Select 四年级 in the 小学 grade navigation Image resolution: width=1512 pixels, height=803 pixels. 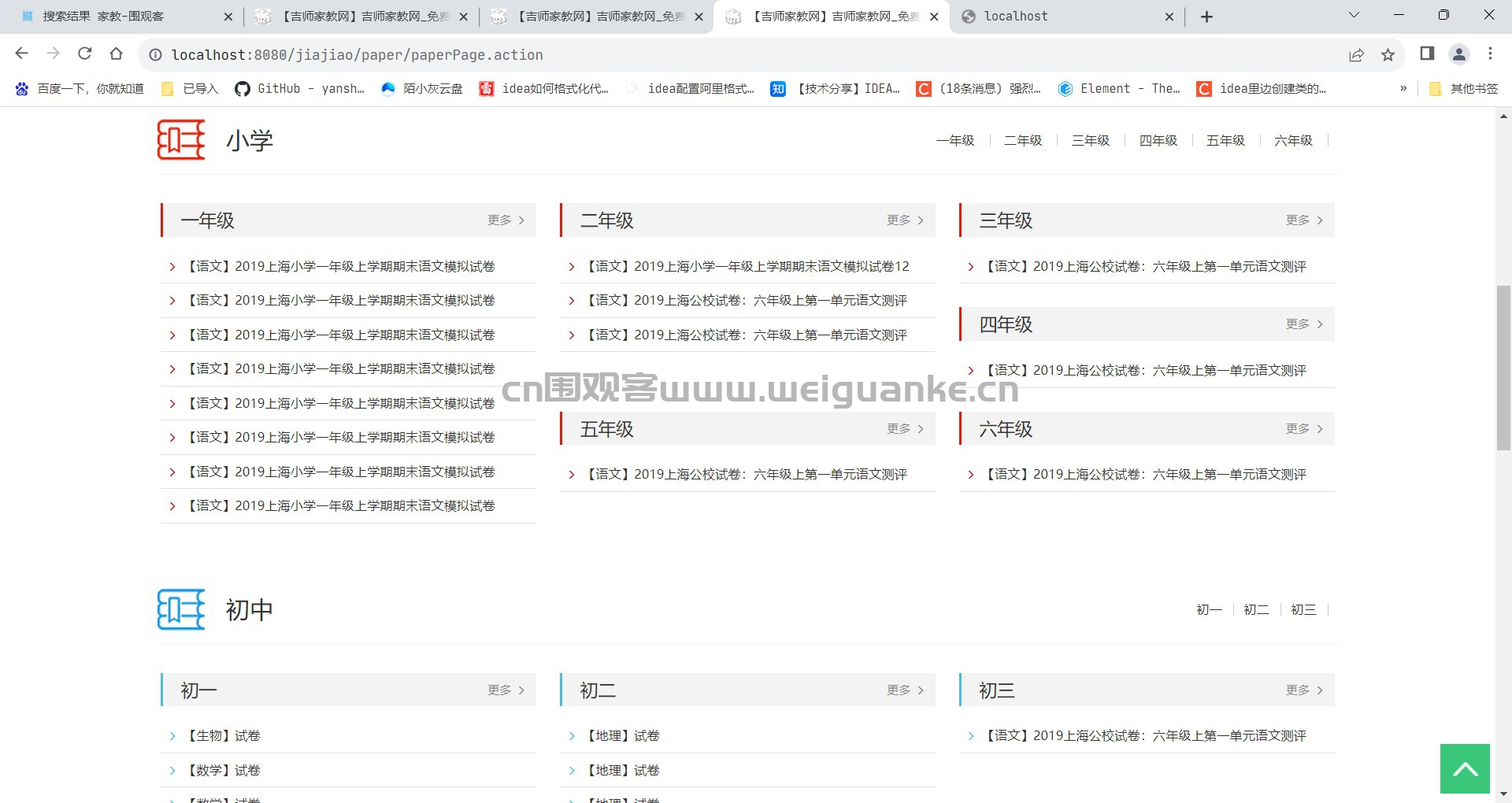(x=1158, y=140)
